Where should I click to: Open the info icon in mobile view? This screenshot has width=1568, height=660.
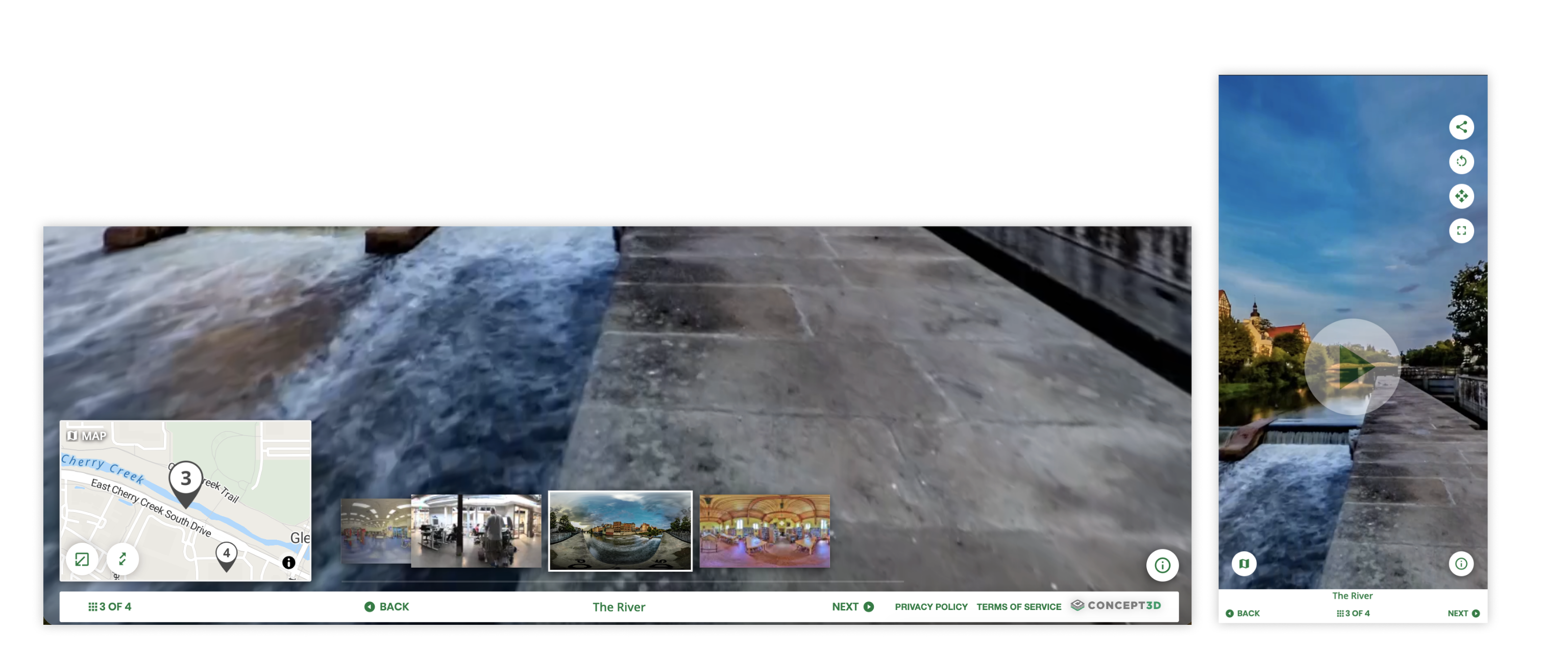point(1461,563)
